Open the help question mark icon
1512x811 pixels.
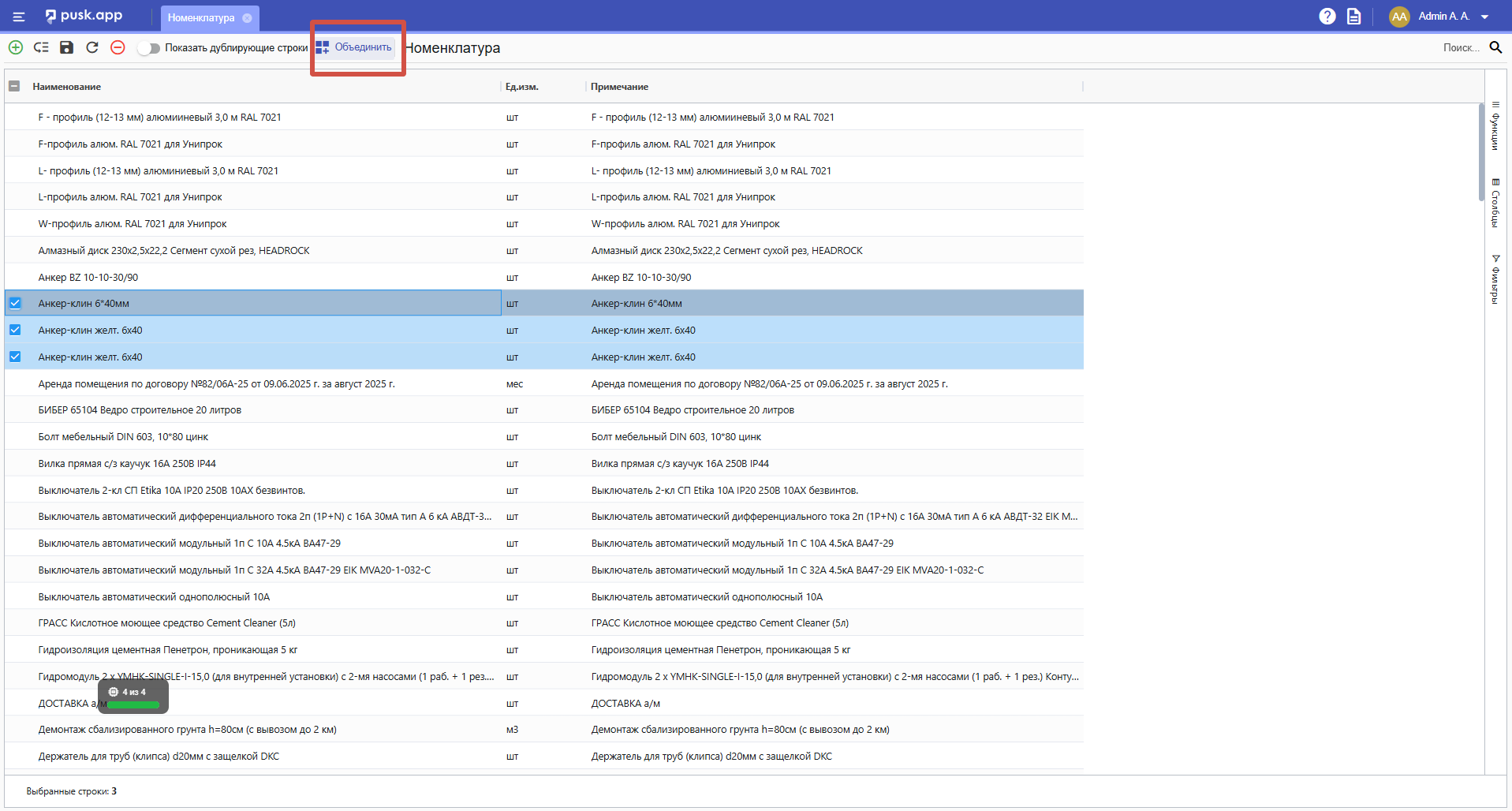coord(1327,17)
